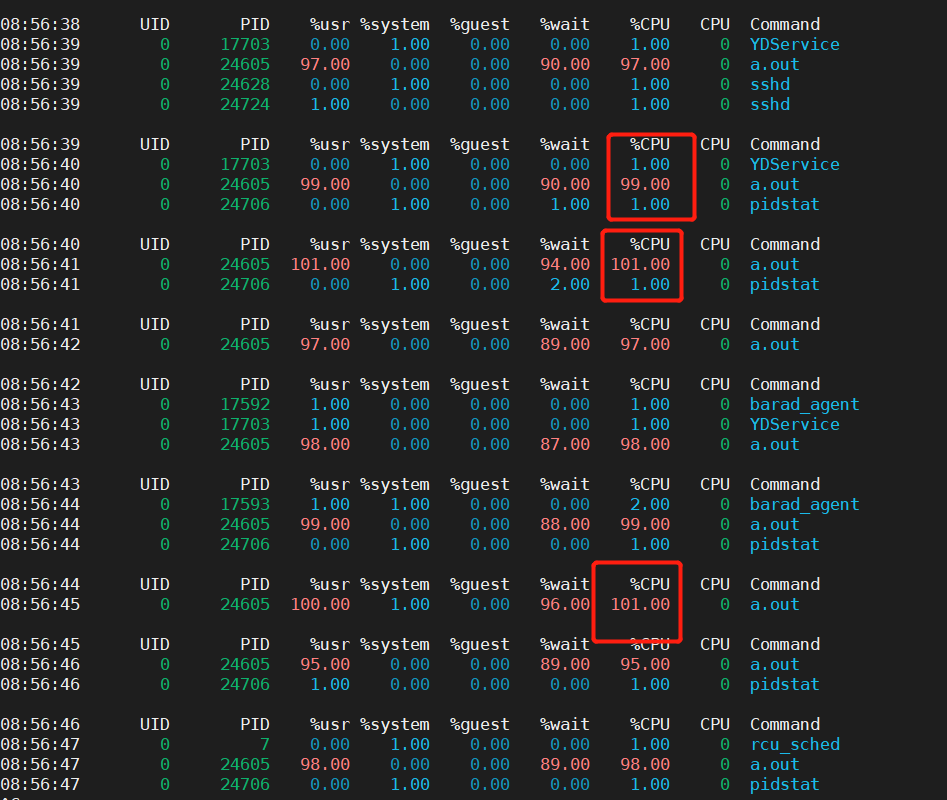Select the 90.00 %wait value for a.out
The height and width of the screenshot is (800, 947).
[x=565, y=64]
